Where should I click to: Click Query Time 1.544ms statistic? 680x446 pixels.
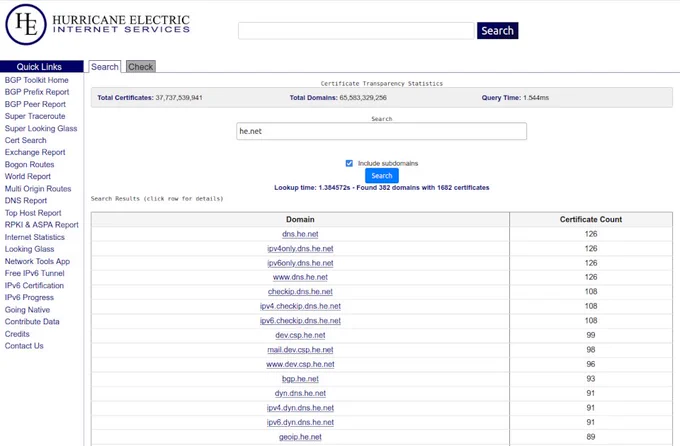(515, 98)
